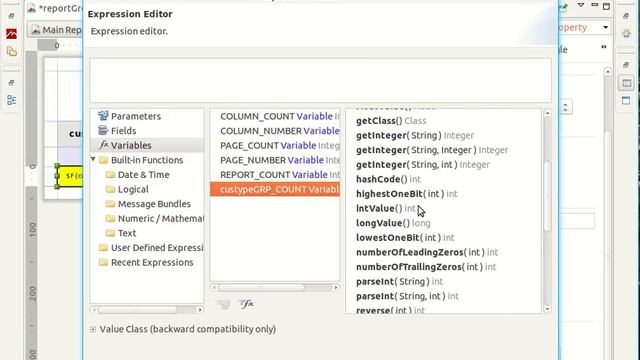Choose parseInt( String, int ) method
The image size is (640, 360).
coord(407,296)
